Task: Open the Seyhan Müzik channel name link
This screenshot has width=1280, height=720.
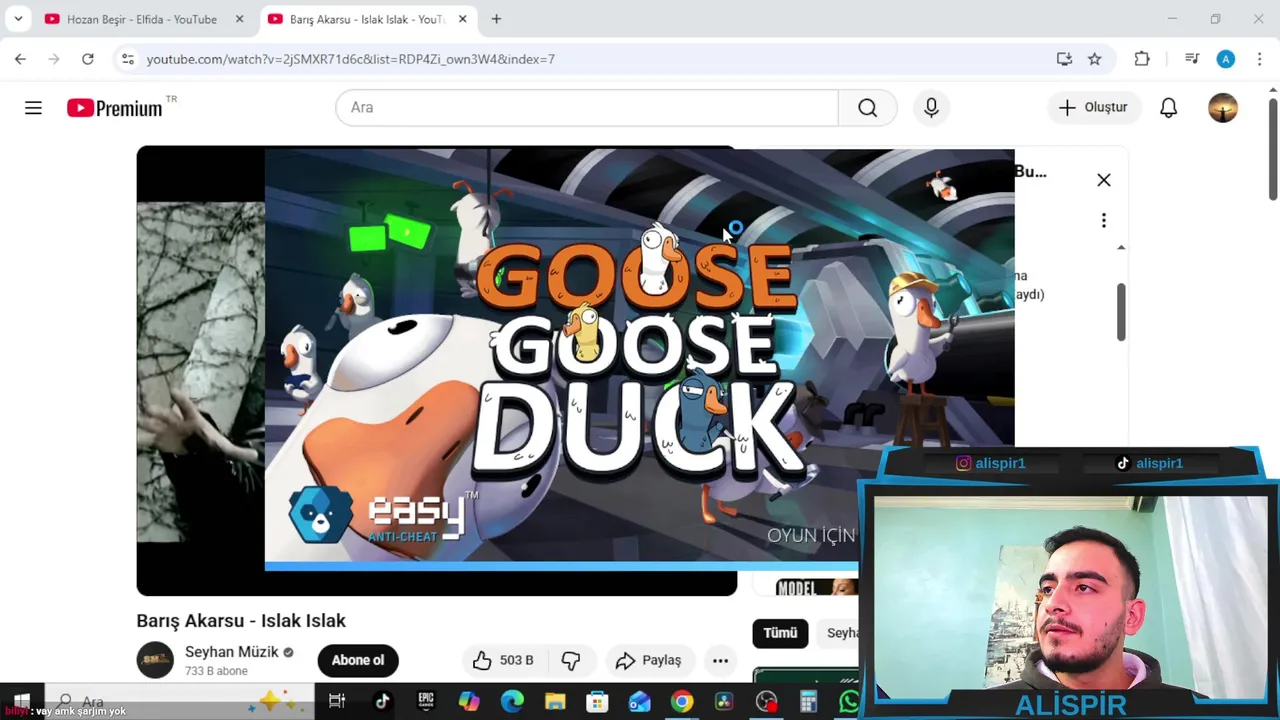Action: pos(232,652)
